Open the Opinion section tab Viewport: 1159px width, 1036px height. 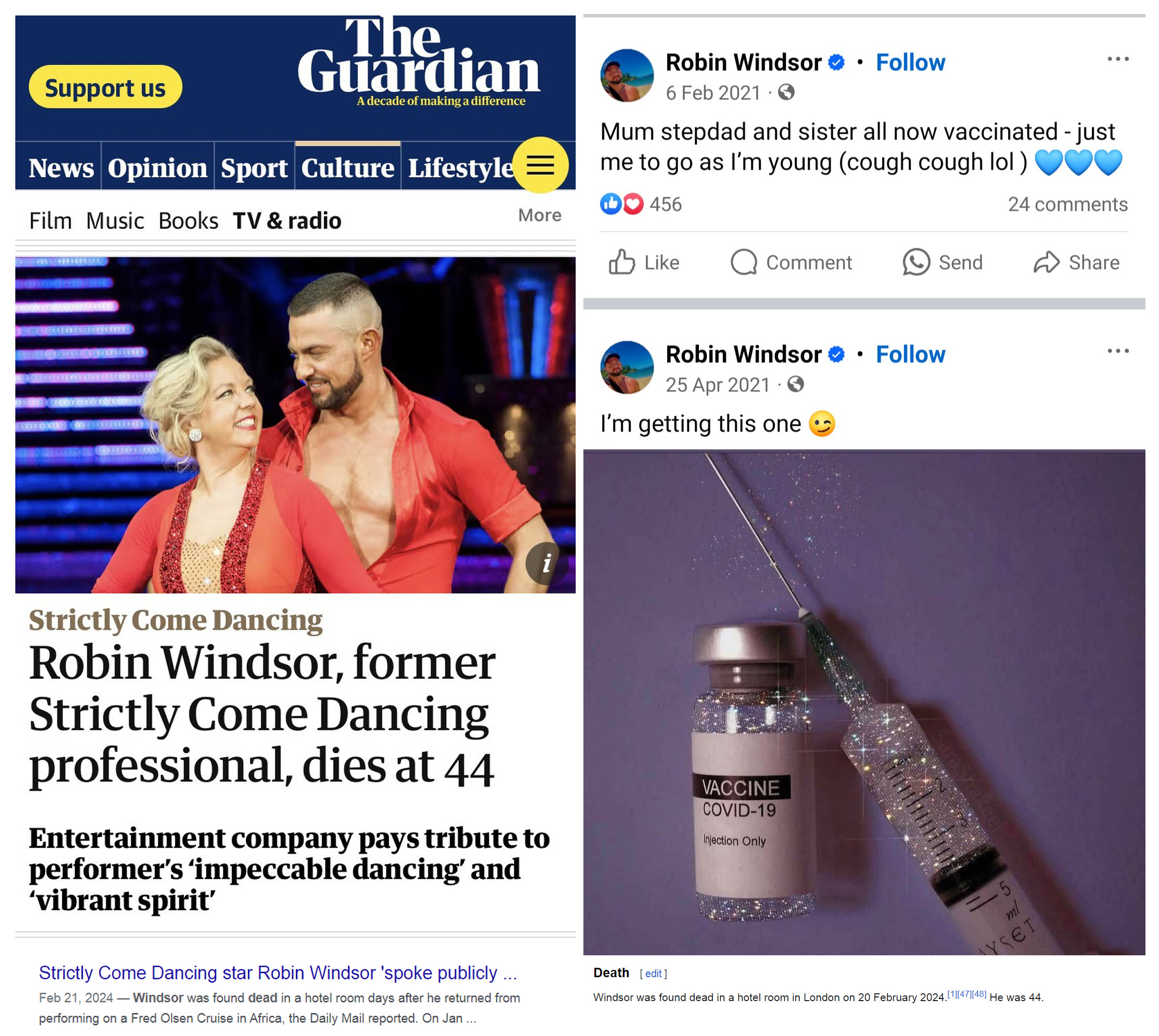pyautogui.click(x=158, y=167)
